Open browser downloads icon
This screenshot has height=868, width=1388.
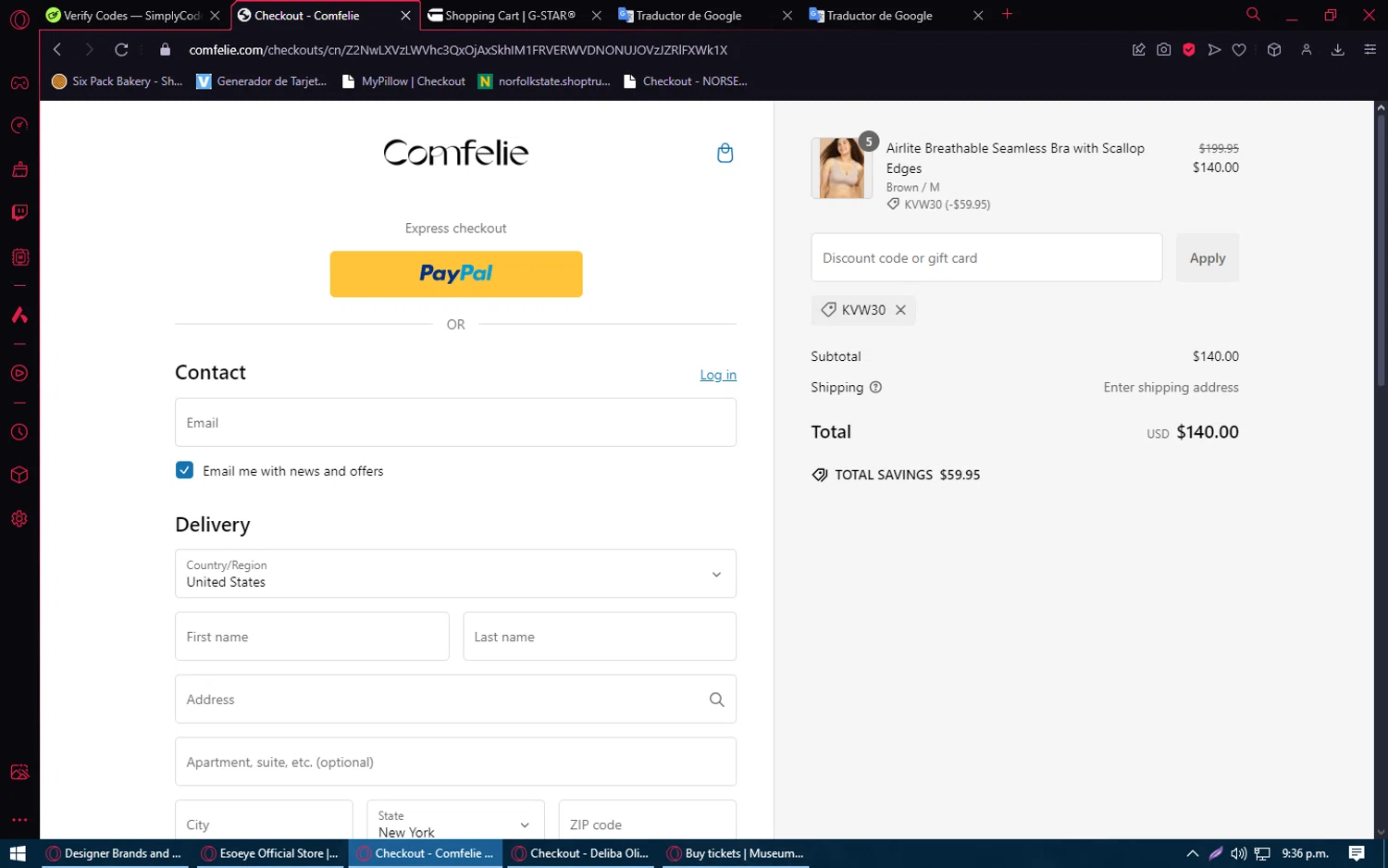coord(1338,50)
